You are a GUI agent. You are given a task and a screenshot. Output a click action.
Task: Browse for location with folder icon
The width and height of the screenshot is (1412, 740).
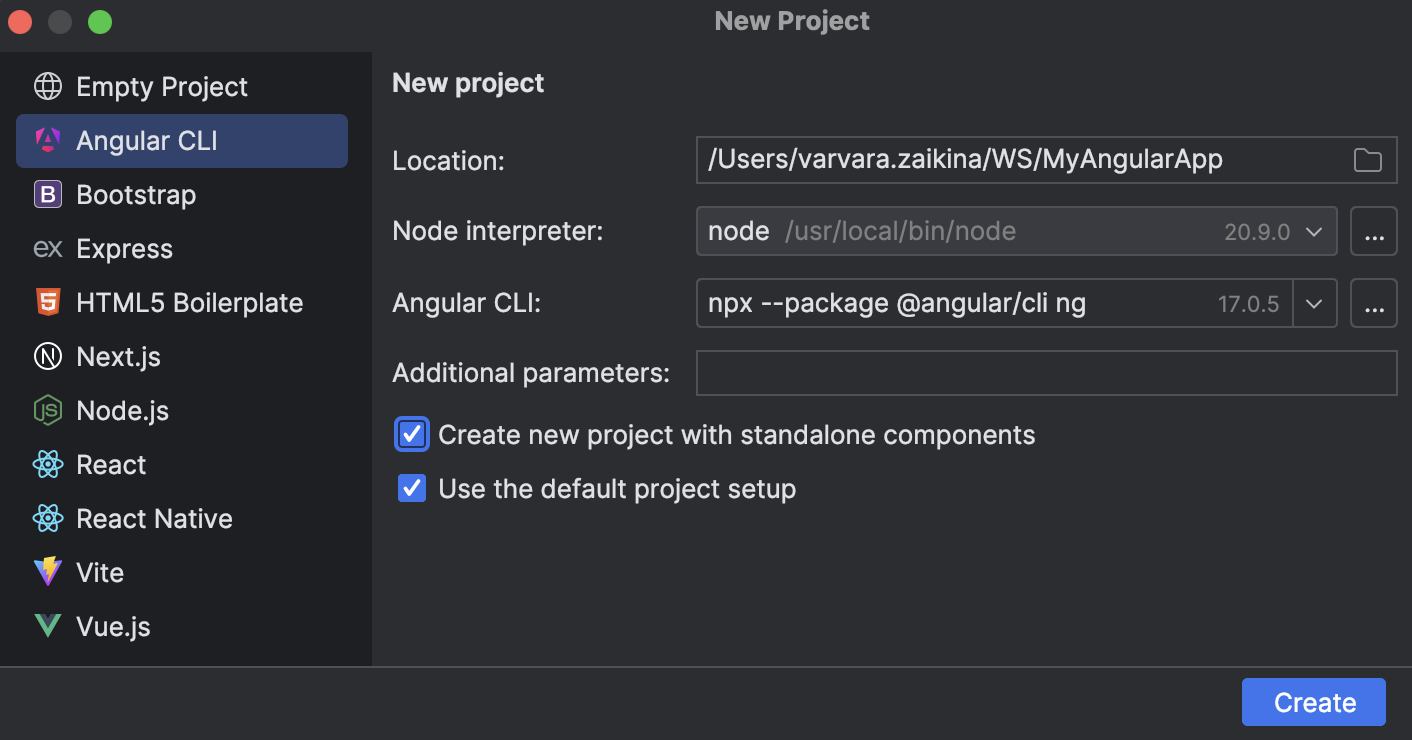tap(1367, 160)
